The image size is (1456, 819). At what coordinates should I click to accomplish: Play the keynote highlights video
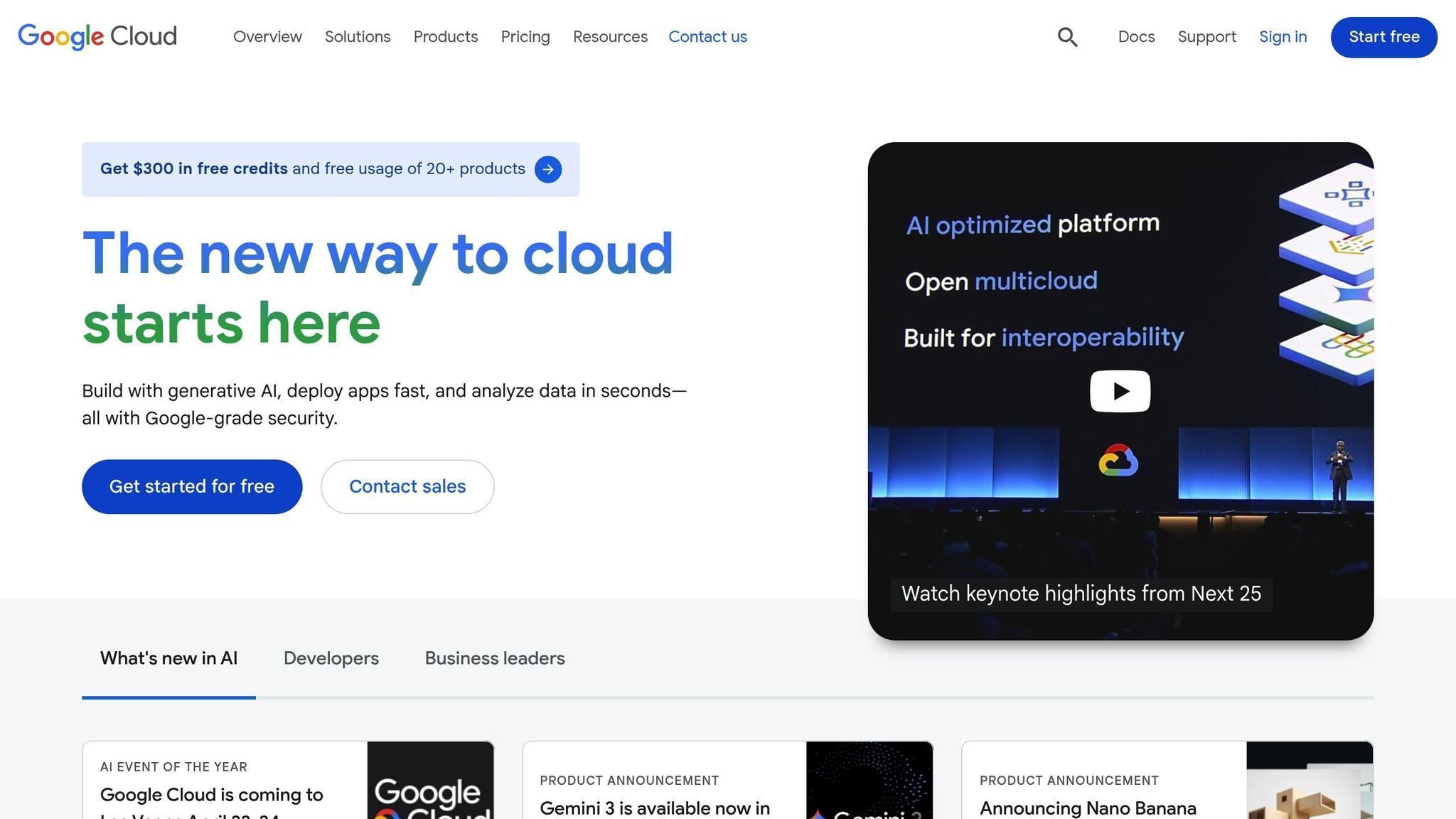pyautogui.click(x=1119, y=390)
